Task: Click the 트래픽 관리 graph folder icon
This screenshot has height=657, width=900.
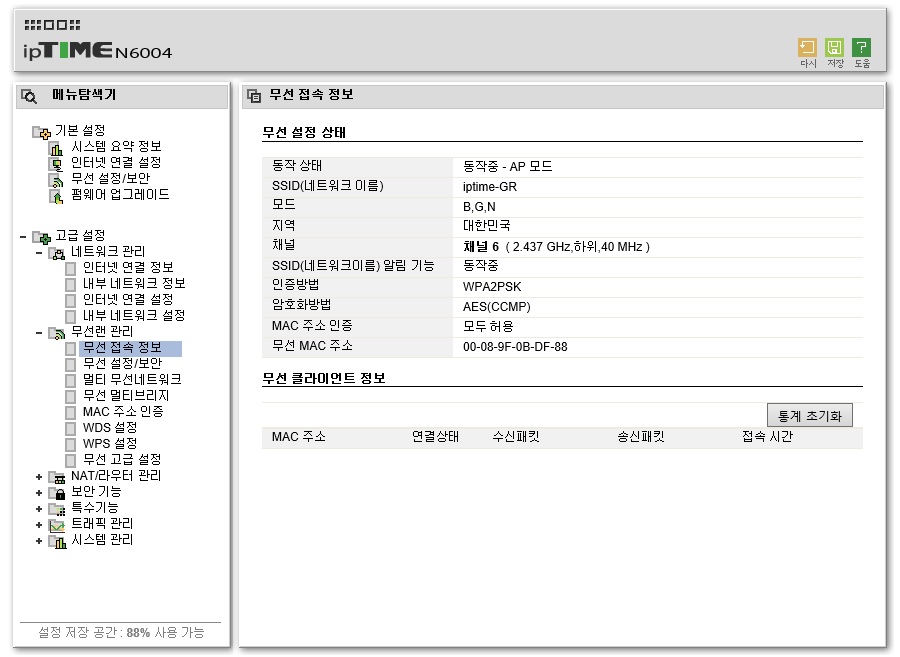Action: click(x=57, y=525)
